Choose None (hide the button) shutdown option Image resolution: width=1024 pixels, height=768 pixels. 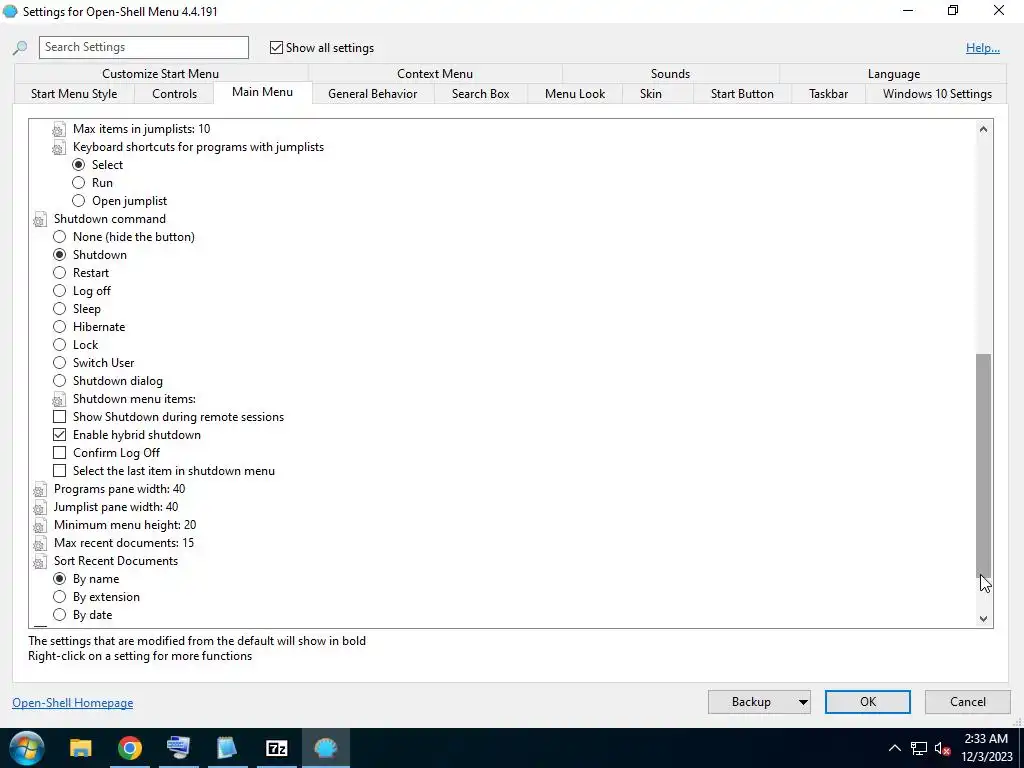pyautogui.click(x=59, y=237)
